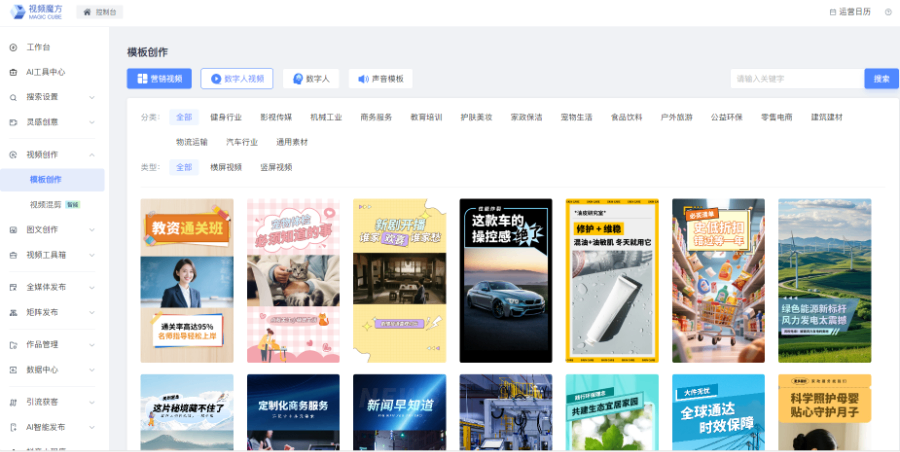Expand the 矩阵发布 chevron
Screen dimensions: 900x452
[92, 312]
